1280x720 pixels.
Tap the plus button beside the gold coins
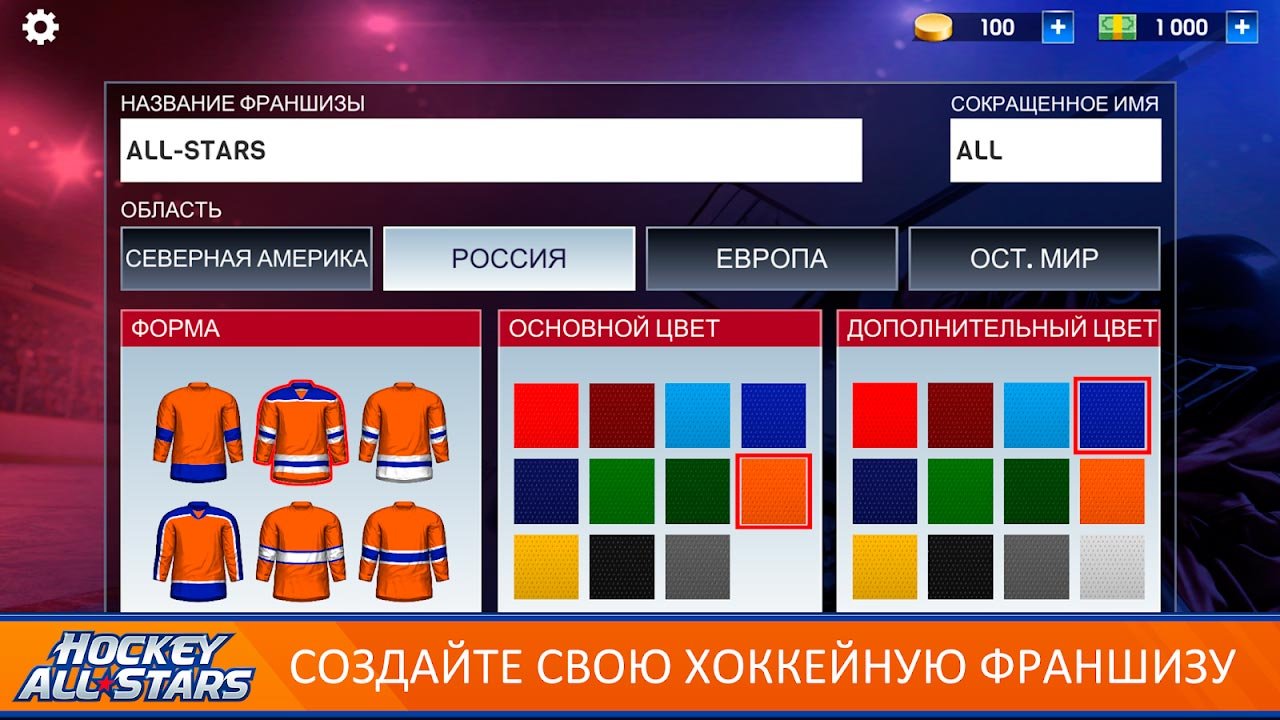[x=1057, y=27]
